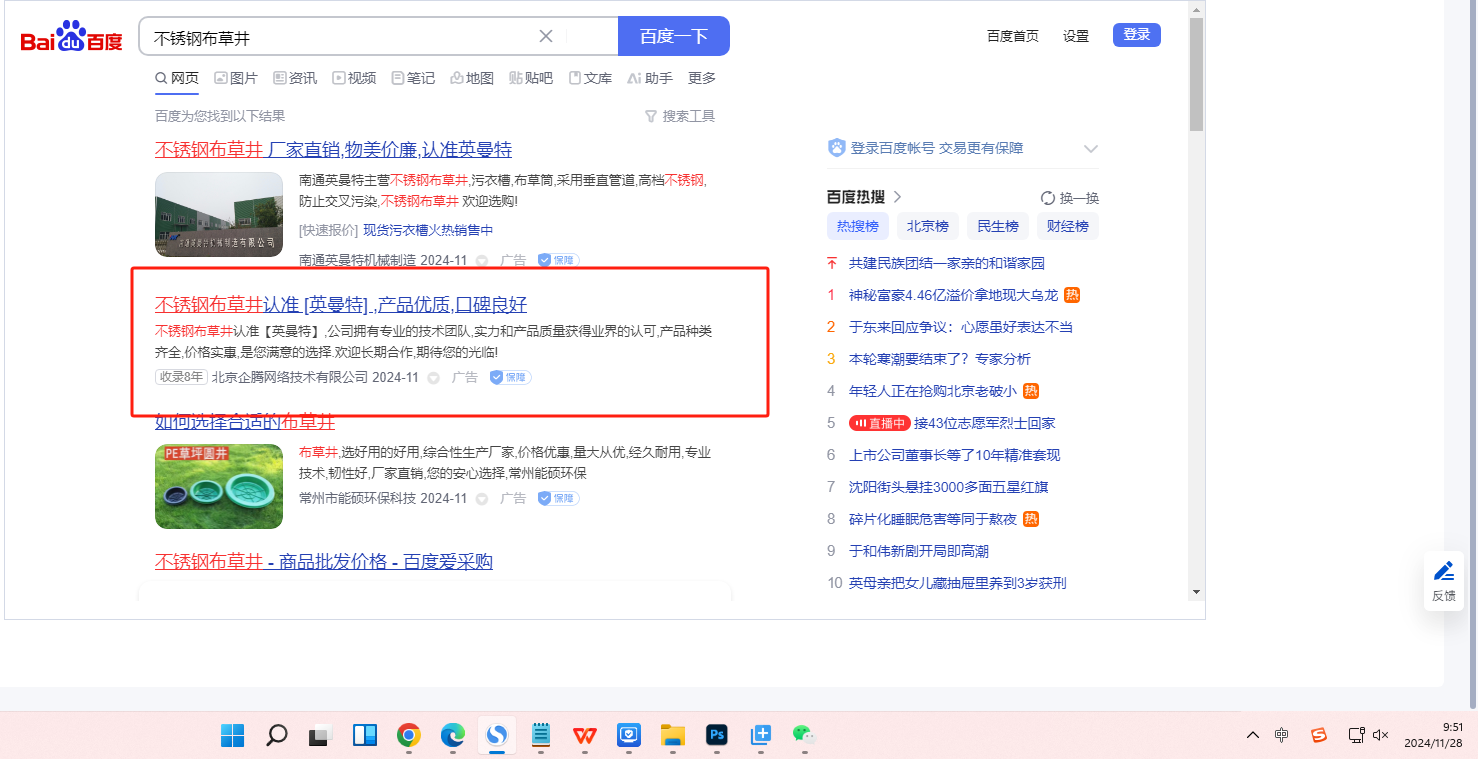
Task: Click the 登录 login button
Action: coord(1136,35)
